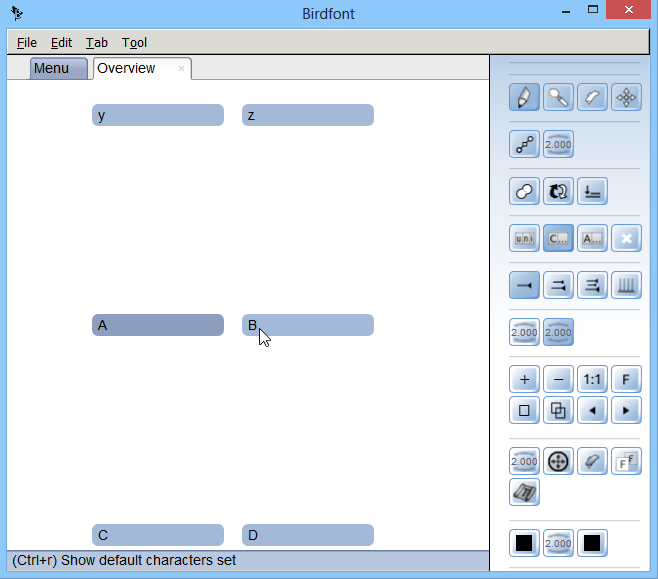Select the glyph cell labeled z

pos(308,115)
